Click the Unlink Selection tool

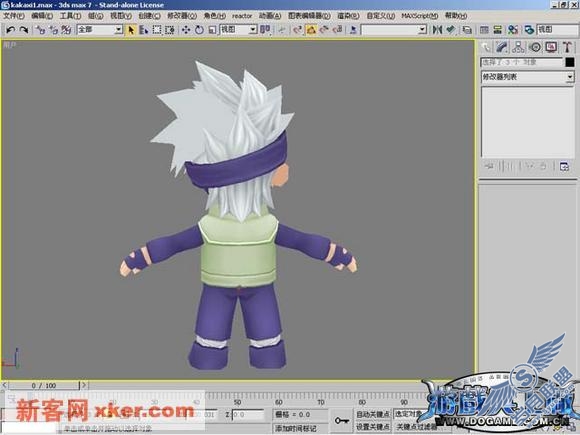tap(54, 30)
